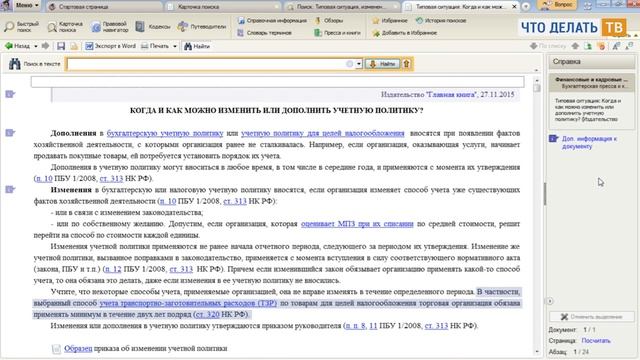Open Справочная информация

click(x=272, y=20)
